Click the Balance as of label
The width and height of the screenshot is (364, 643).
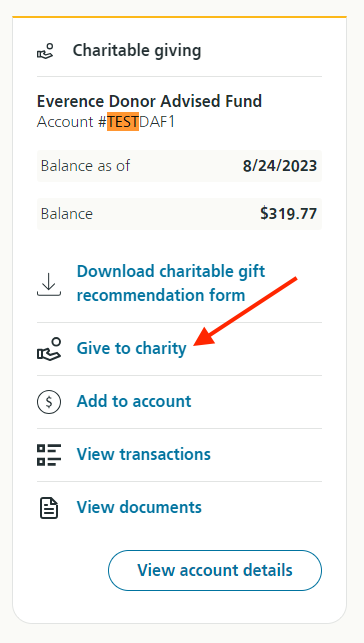[85, 166]
